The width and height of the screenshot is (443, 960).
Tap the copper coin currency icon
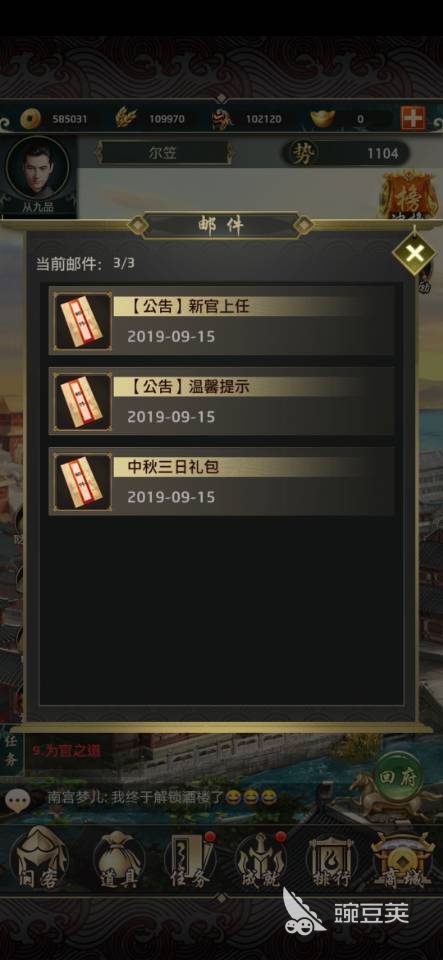tap(30, 119)
